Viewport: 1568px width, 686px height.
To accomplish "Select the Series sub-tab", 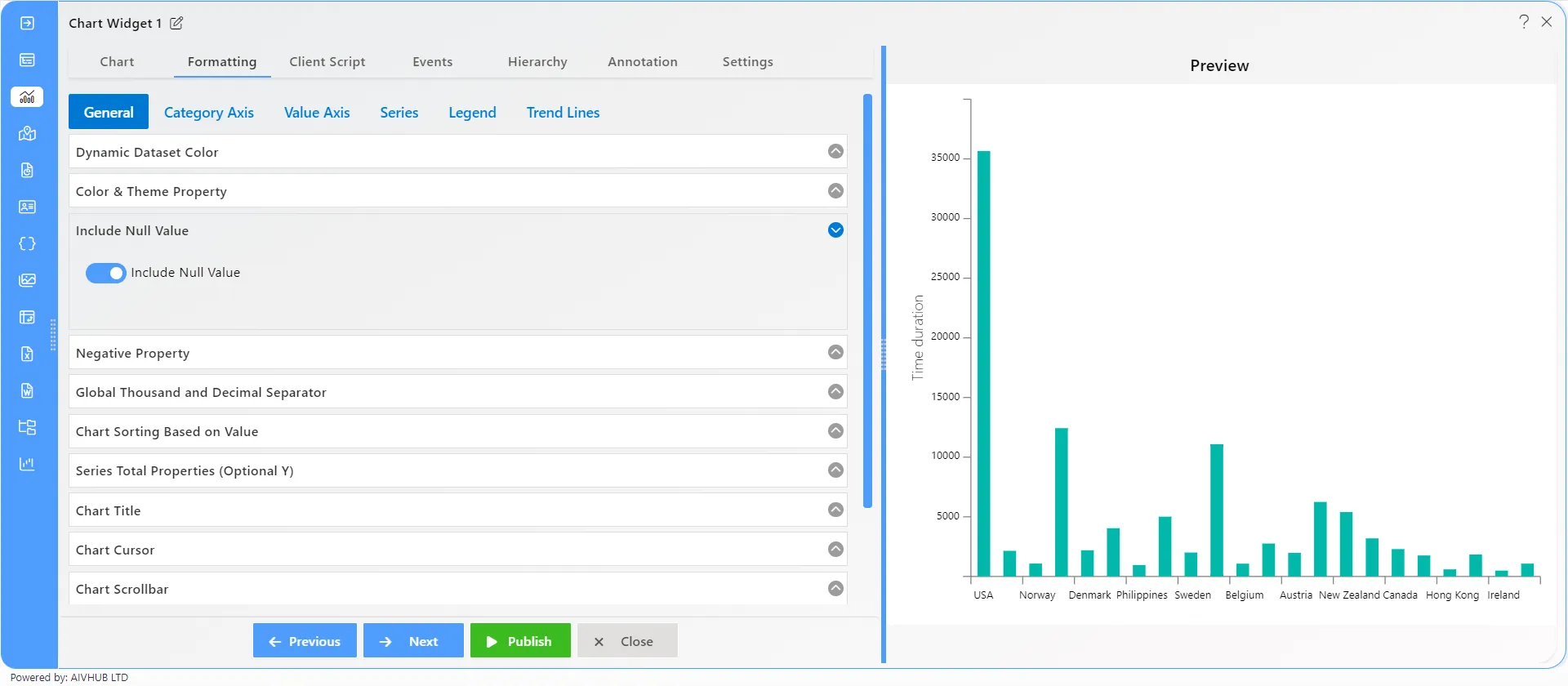I will point(399,113).
